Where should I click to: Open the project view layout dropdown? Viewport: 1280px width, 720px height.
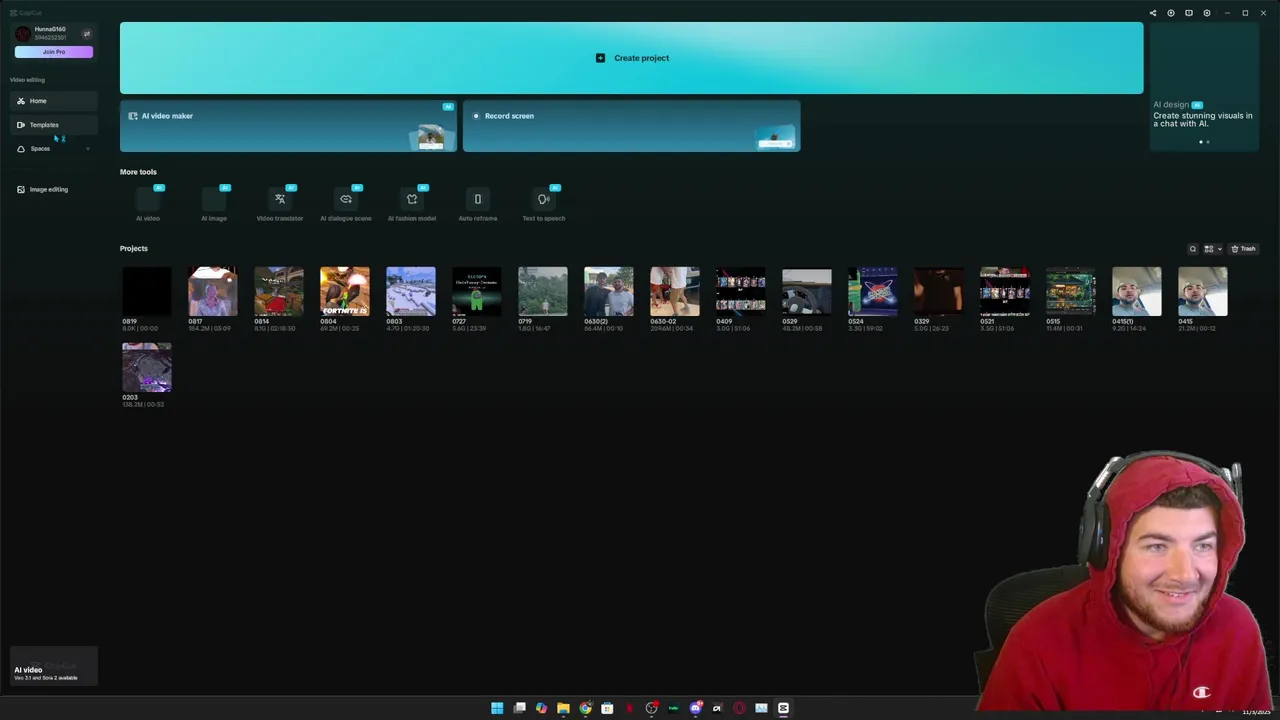1212,249
